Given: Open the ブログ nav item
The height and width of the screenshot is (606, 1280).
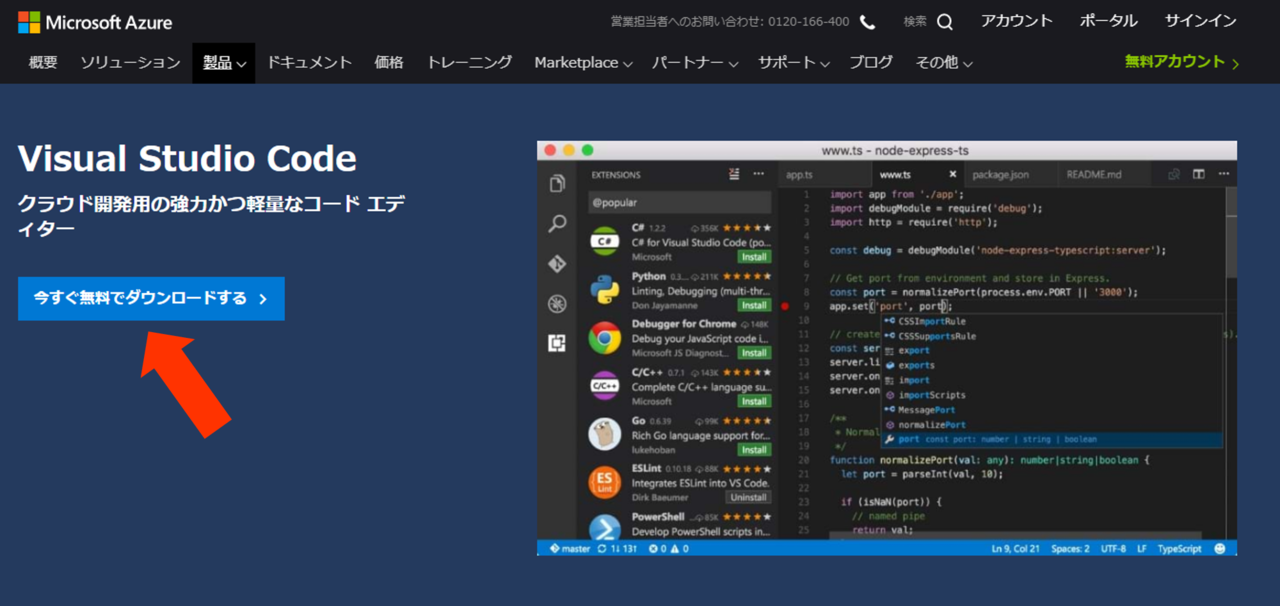Looking at the screenshot, I should [871, 62].
